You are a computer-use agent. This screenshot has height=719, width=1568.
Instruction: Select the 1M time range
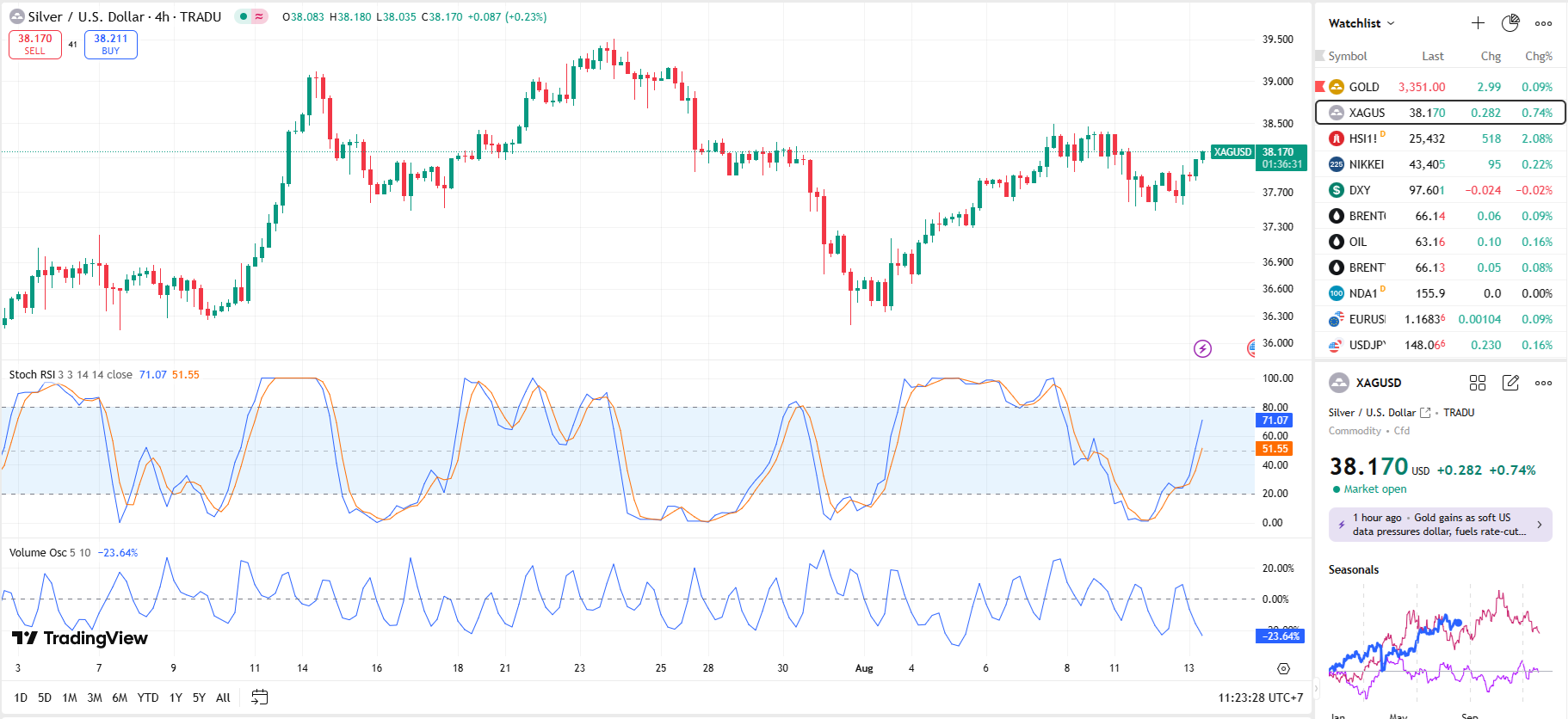tap(70, 697)
